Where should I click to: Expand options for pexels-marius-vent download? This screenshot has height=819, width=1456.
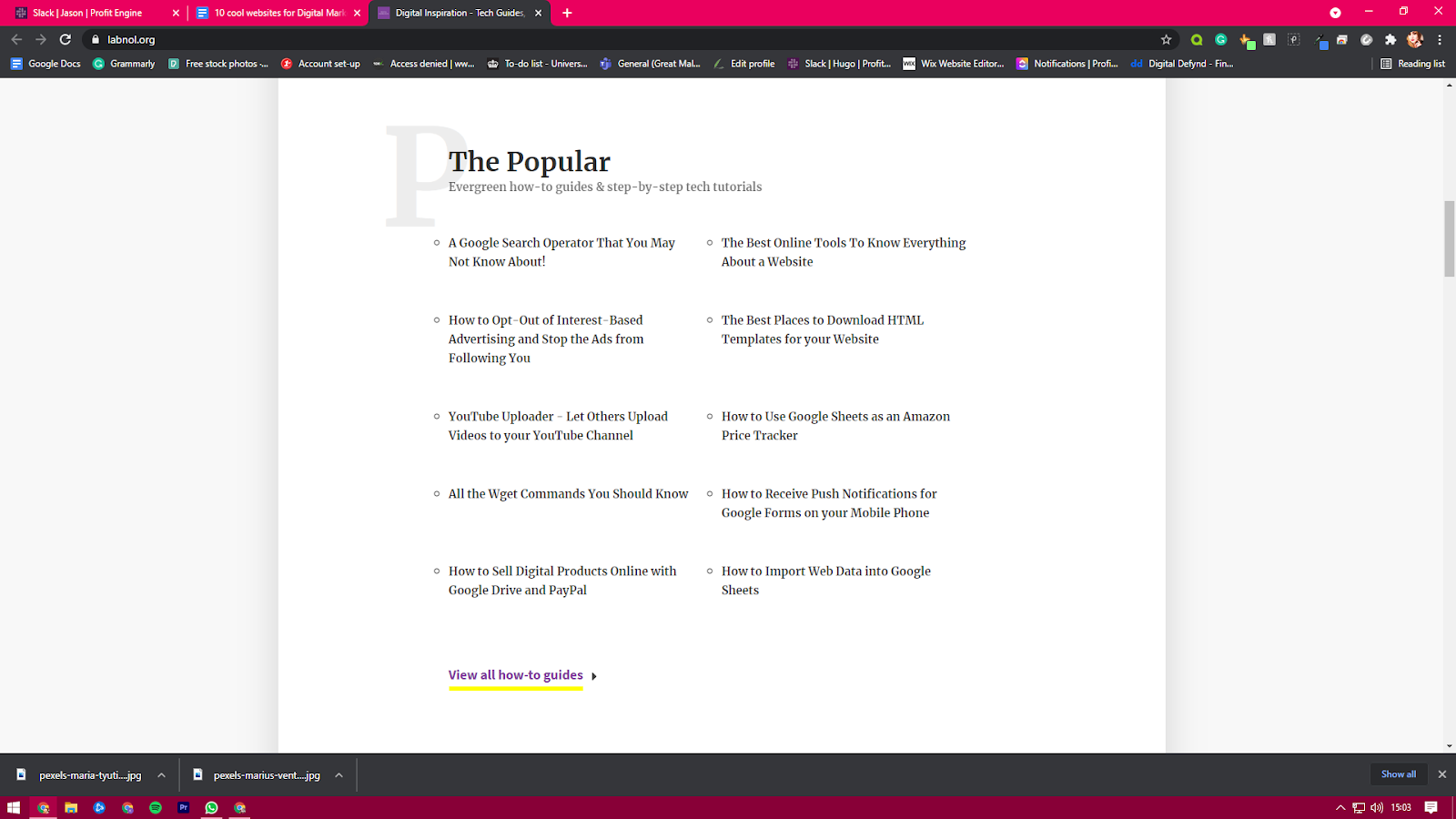(339, 775)
